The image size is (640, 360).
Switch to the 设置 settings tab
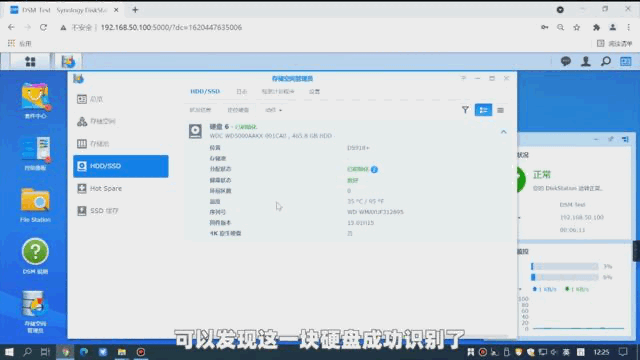click(x=314, y=92)
